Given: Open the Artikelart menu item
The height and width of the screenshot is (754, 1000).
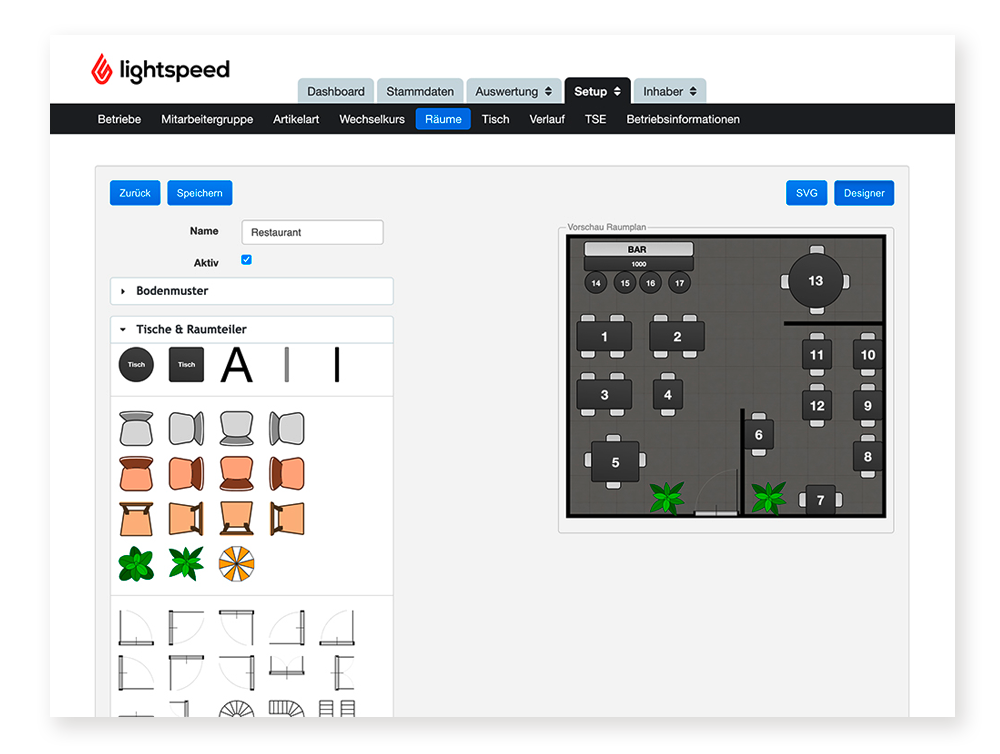Looking at the screenshot, I should [296, 119].
